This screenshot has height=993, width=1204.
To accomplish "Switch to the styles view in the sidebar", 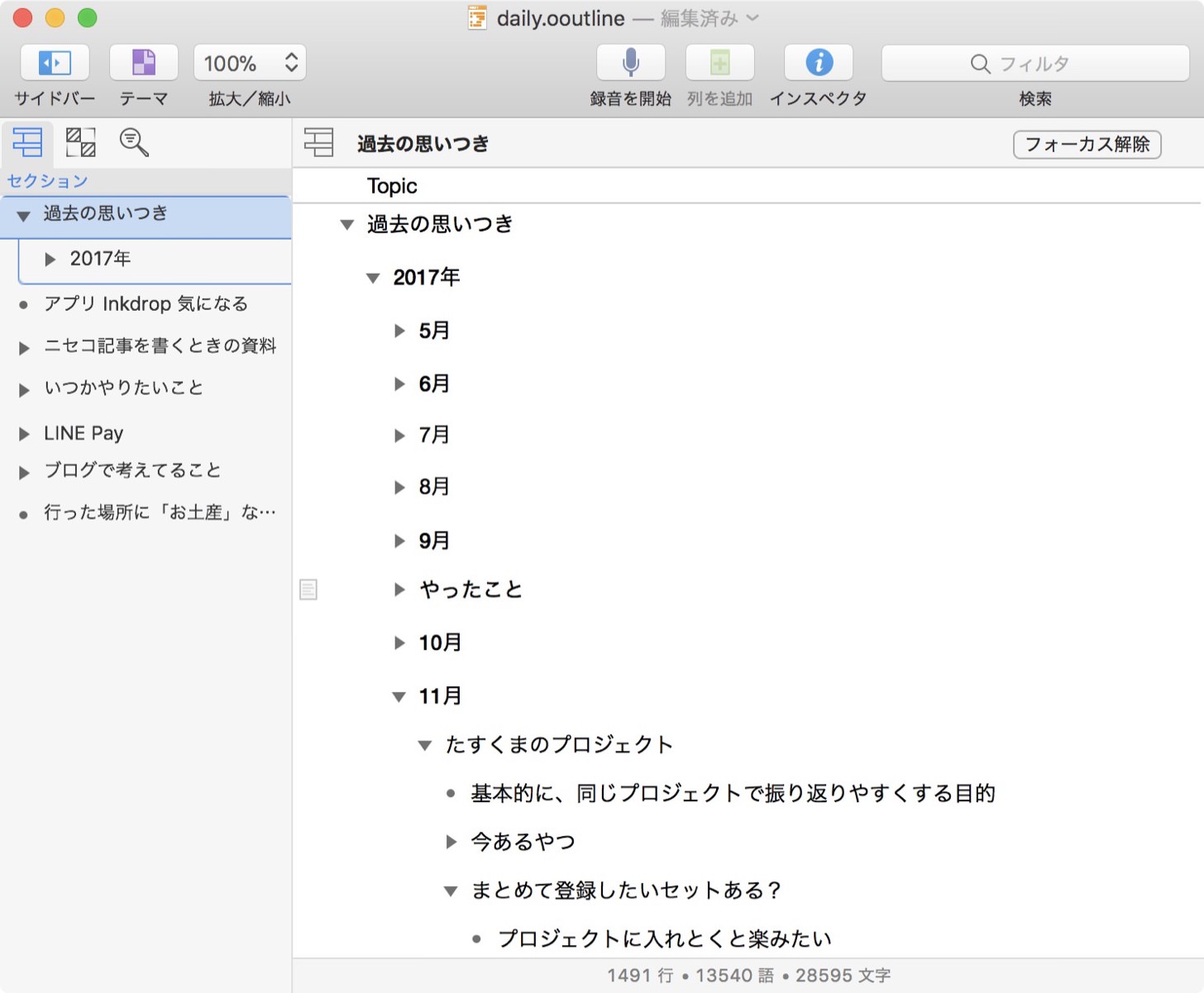I will [80, 142].
